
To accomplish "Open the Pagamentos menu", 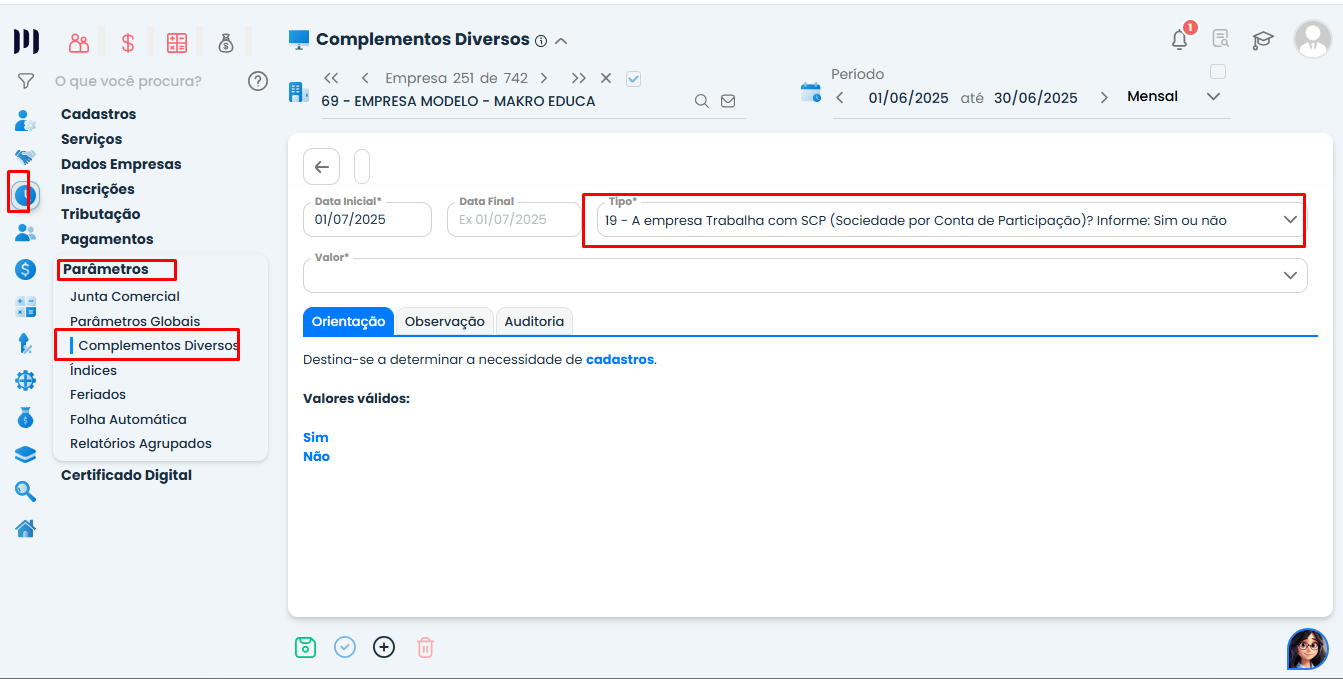I will (x=107, y=239).
